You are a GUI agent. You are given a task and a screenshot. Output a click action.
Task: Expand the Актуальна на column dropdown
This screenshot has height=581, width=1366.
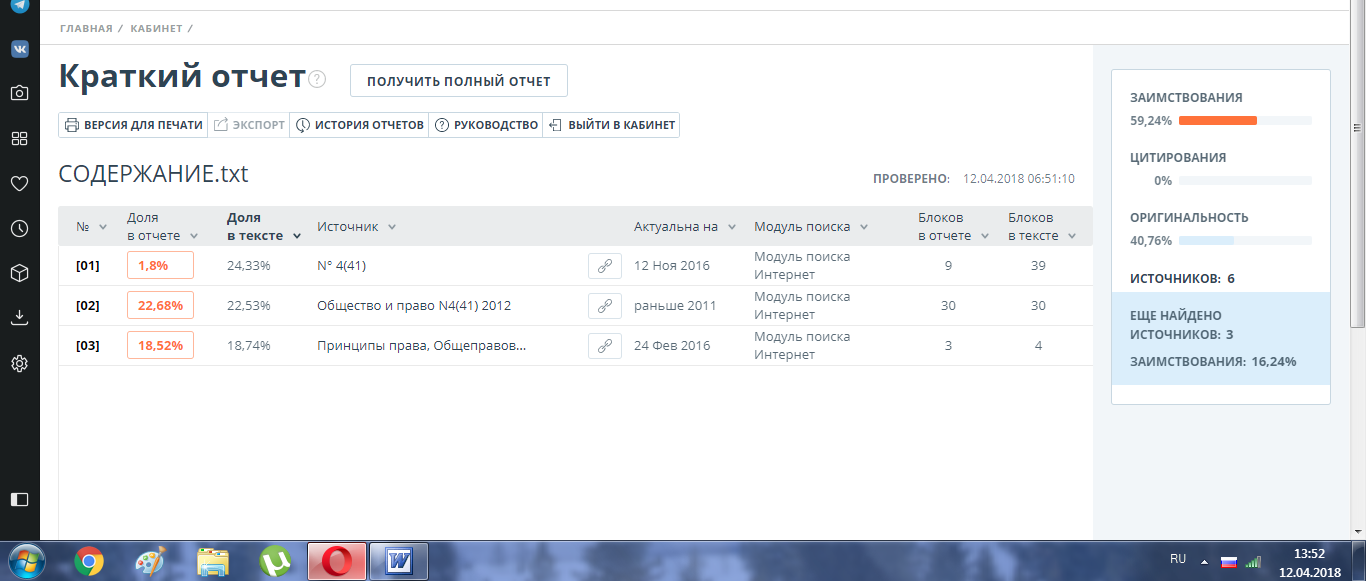pyautogui.click(x=732, y=227)
